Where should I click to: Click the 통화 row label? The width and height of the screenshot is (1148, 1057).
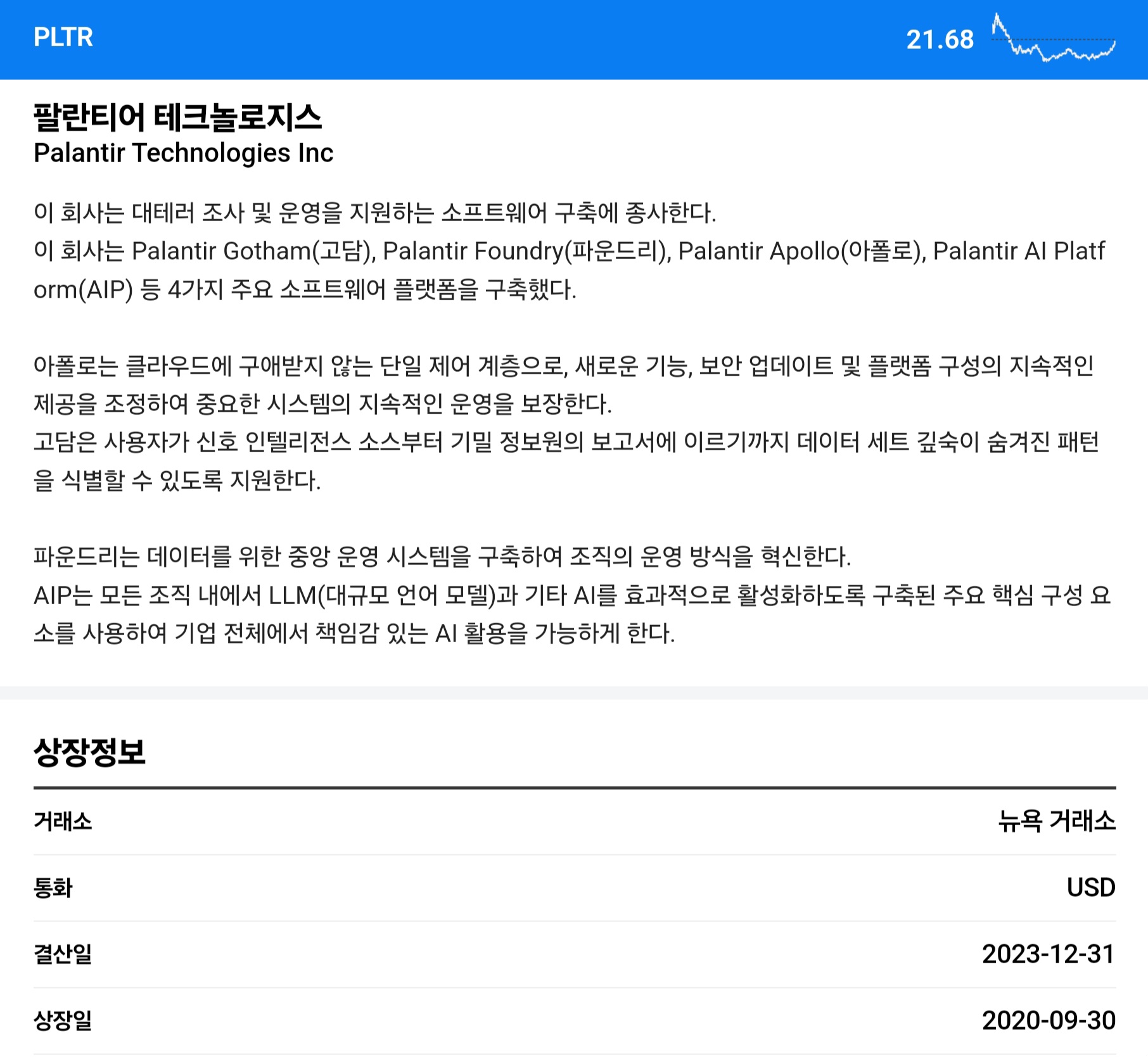[x=53, y=888]
